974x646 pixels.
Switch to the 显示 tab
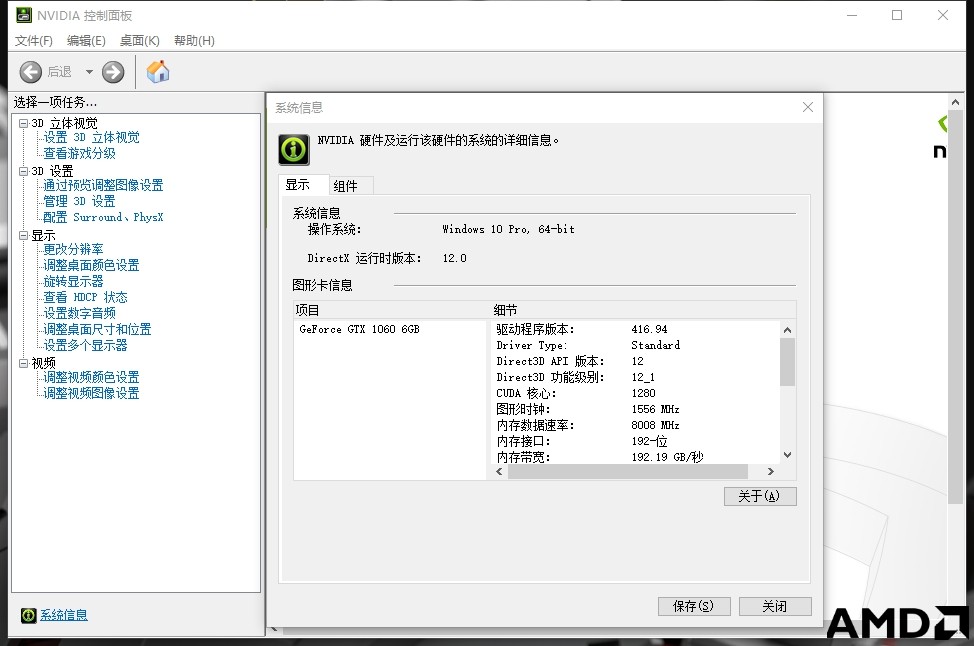304,184
